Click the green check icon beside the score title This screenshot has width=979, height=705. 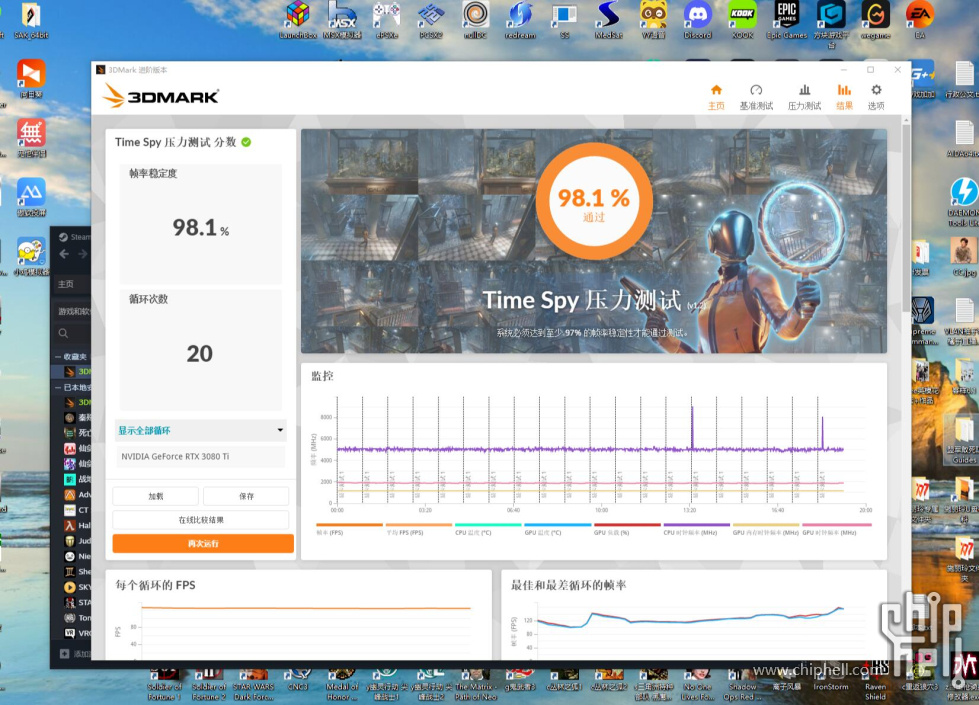246,142
